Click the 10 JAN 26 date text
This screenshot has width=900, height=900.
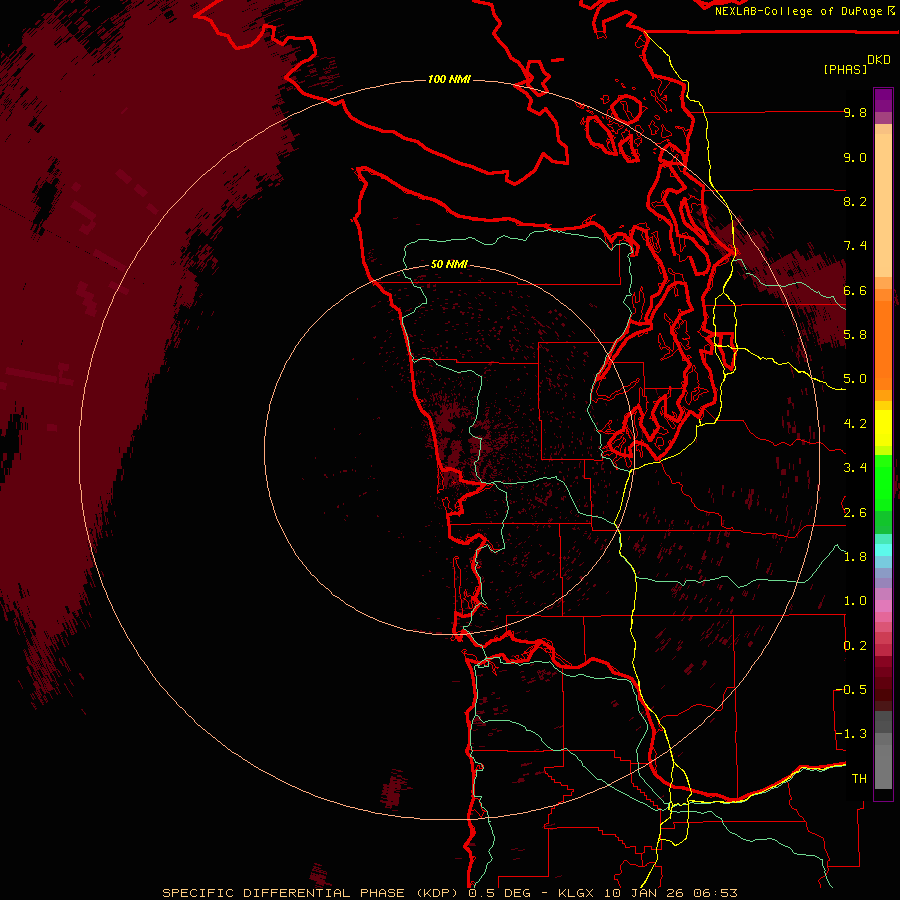pyautogui.click(x=642, y=893)
